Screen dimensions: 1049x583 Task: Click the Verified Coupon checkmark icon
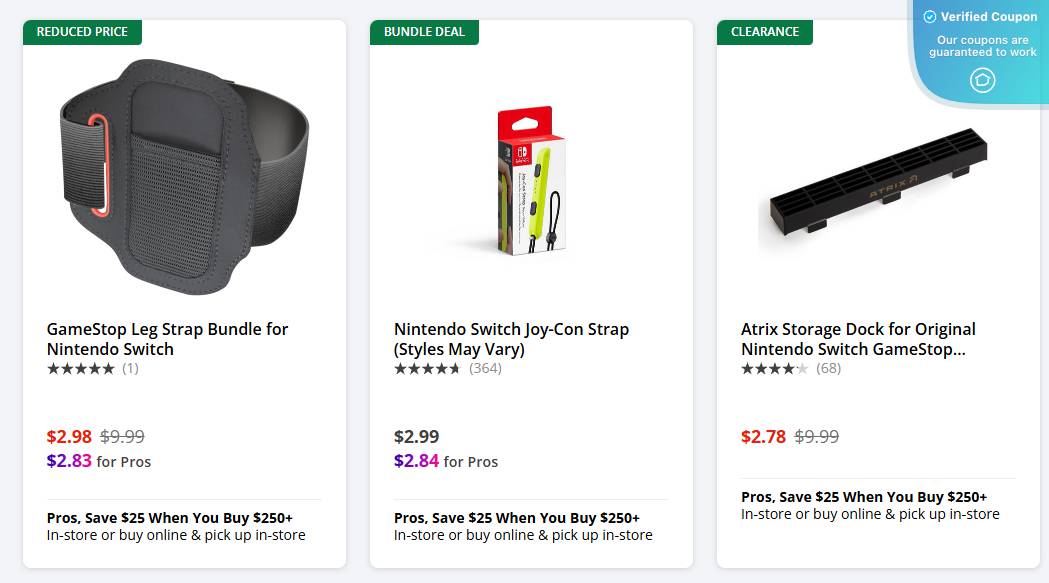click(931, 16)
